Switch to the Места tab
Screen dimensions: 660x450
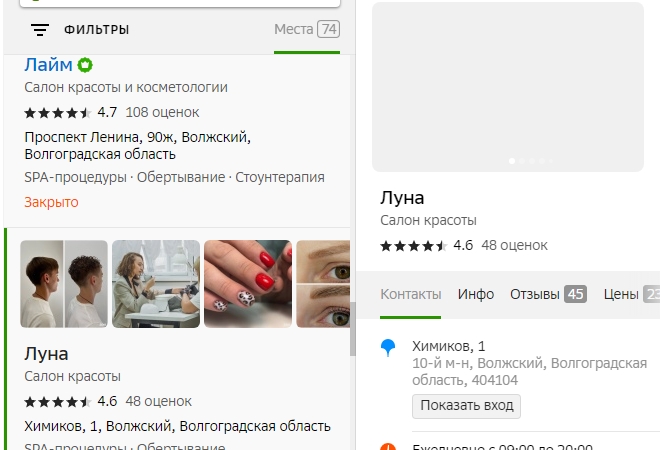(x=294, y=29)
